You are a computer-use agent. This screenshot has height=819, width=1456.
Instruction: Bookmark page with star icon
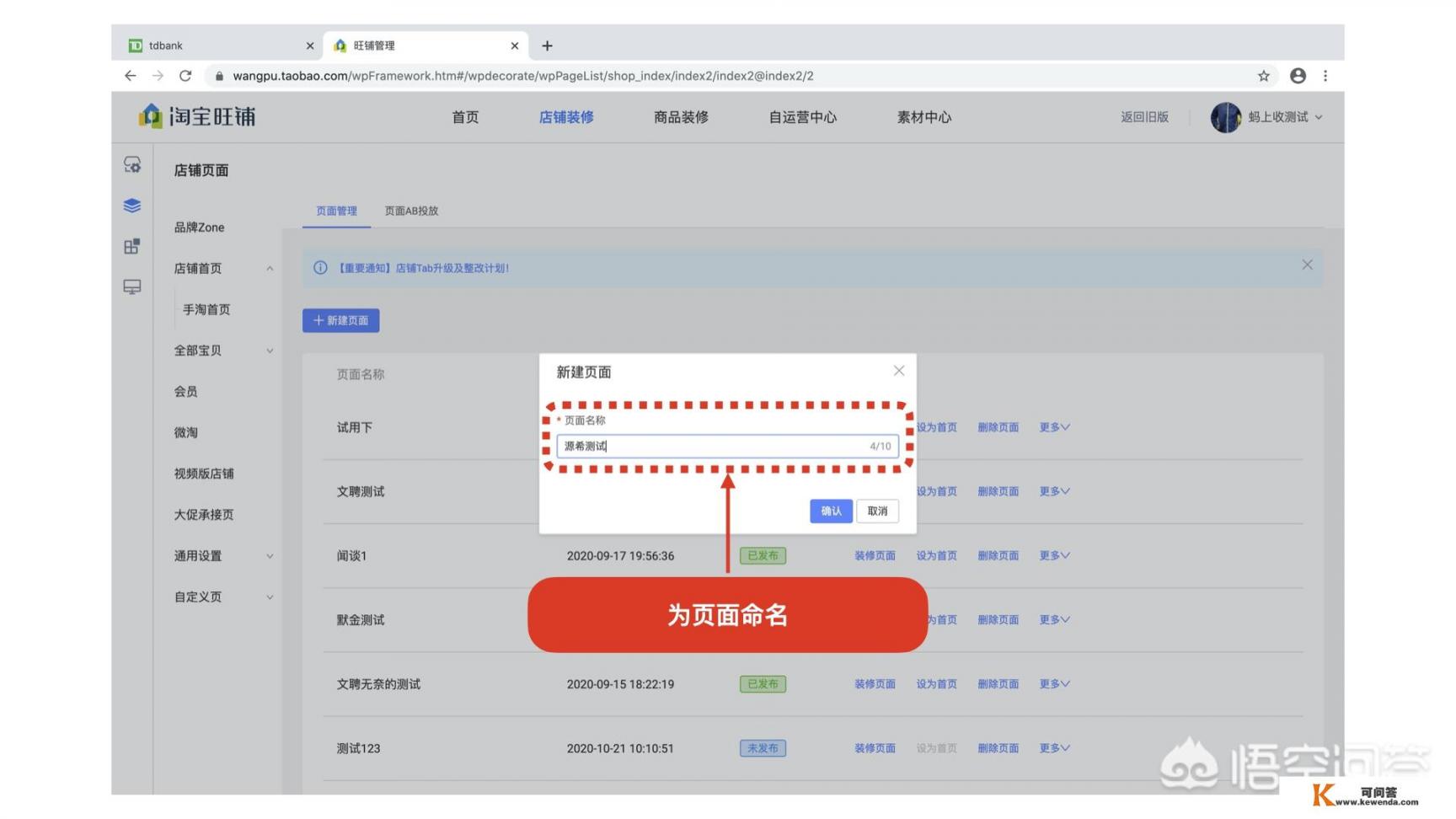pos(1263,76)
